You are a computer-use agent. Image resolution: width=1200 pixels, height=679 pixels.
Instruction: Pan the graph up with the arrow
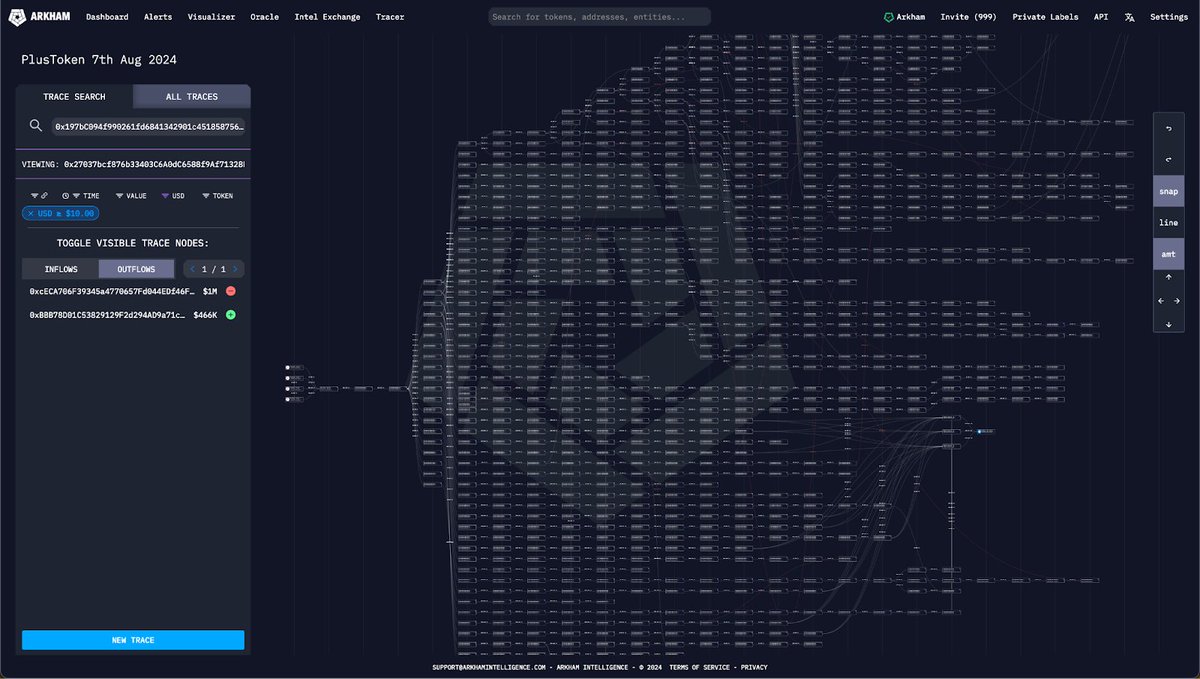click(x=1169, y=277)
